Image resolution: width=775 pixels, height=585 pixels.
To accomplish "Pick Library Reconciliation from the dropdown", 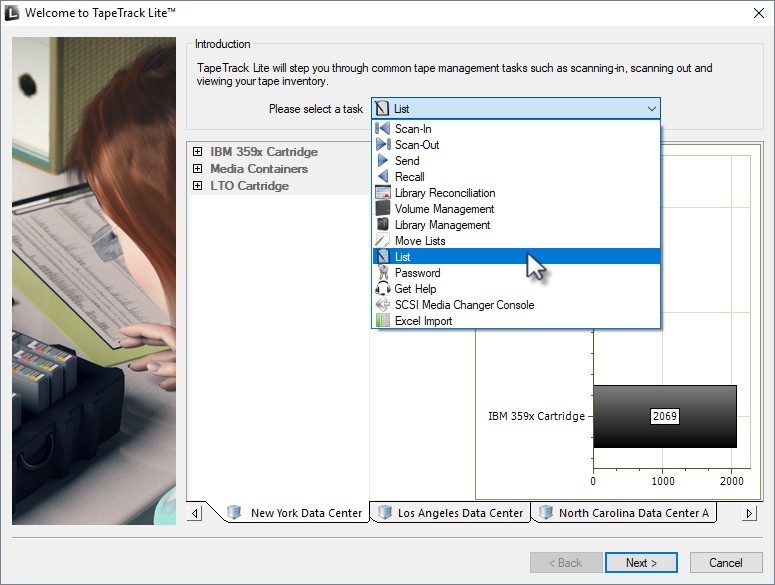I will point(516,193).
